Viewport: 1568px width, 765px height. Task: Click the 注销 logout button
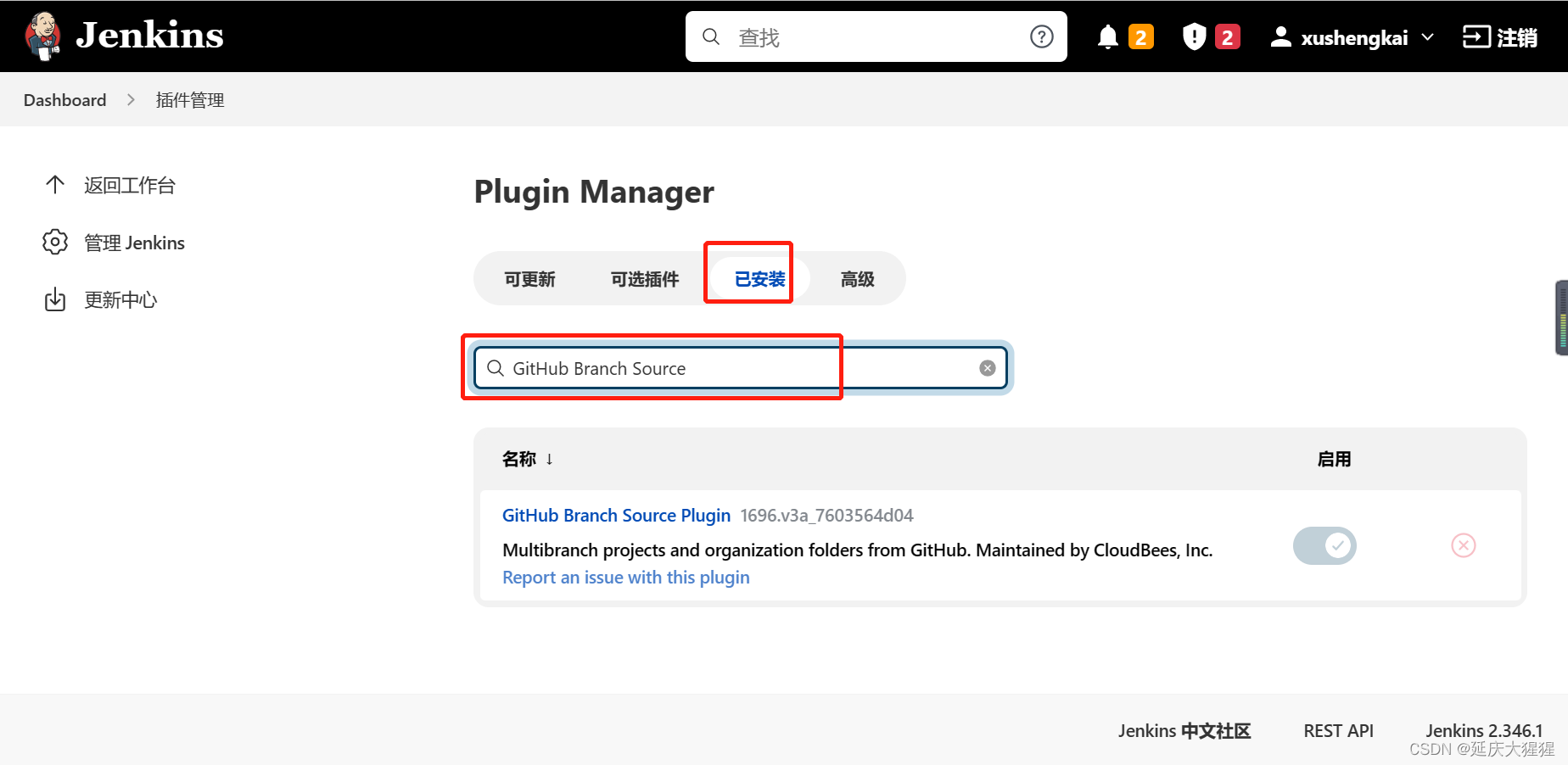[x=1500, y=37]
